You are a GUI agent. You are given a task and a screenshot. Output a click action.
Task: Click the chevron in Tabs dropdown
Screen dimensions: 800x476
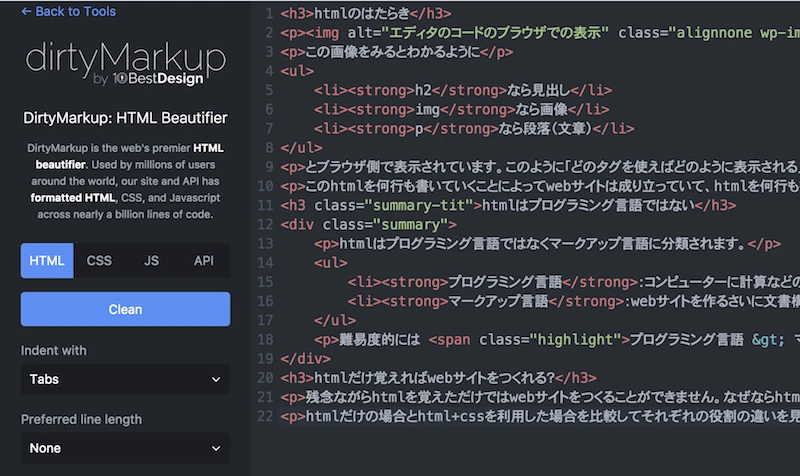click(216, 380)
